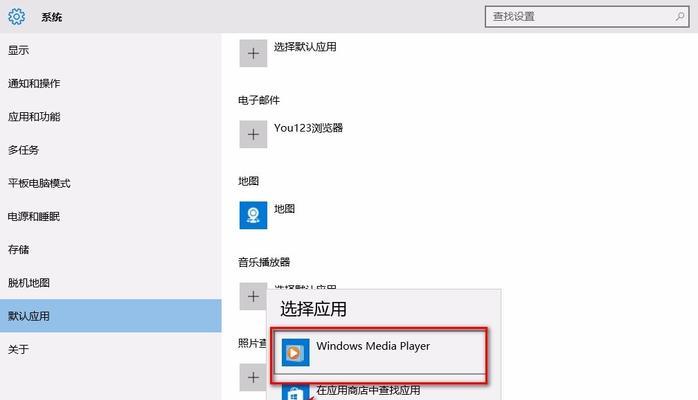The image size is (698, 400).
Task: Click the plus icon beside You123浏览器
Action: click(253, 134)
